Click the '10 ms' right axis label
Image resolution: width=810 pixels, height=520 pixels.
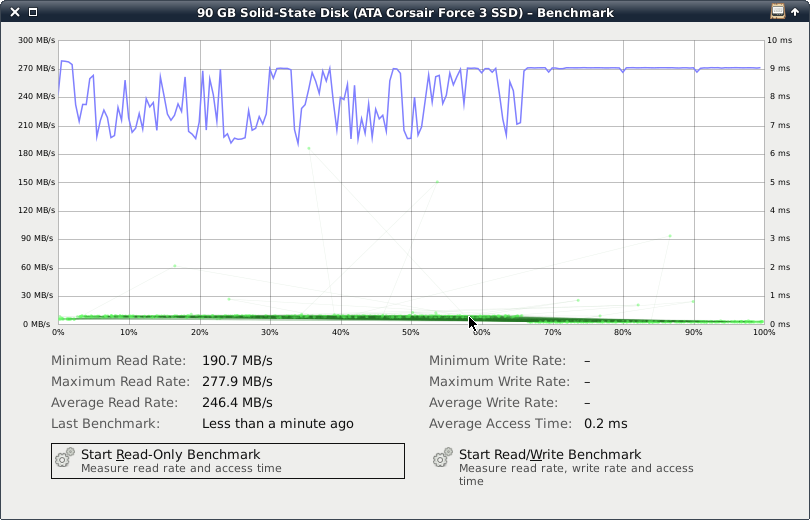779,40
